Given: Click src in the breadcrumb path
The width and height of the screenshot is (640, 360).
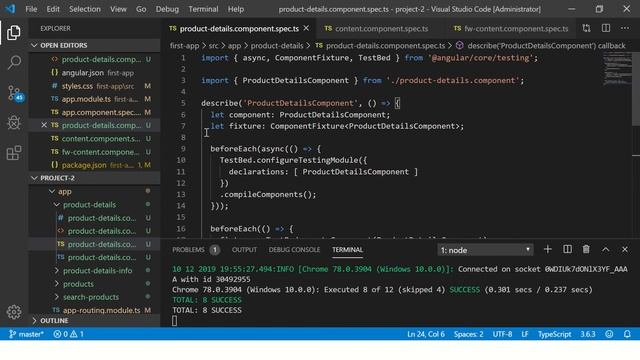Looking at the screenshot, I should (213, 46).
